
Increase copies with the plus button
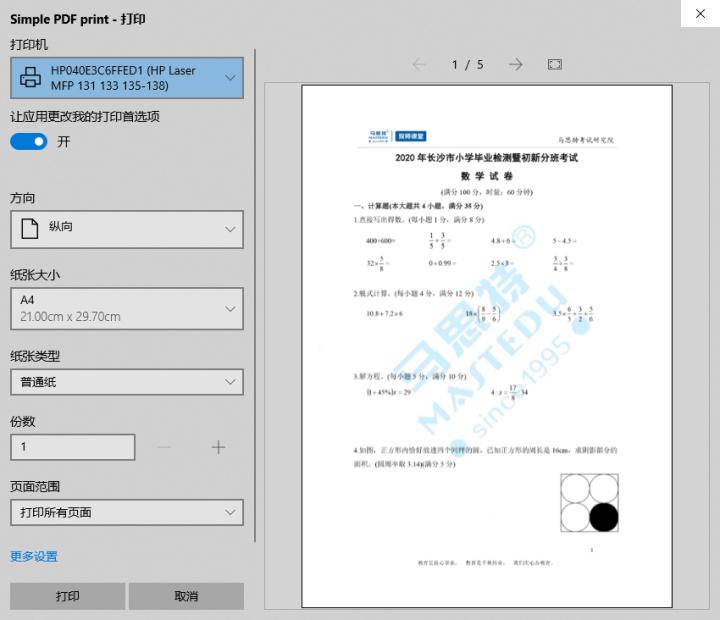click(x=219, y=447)
